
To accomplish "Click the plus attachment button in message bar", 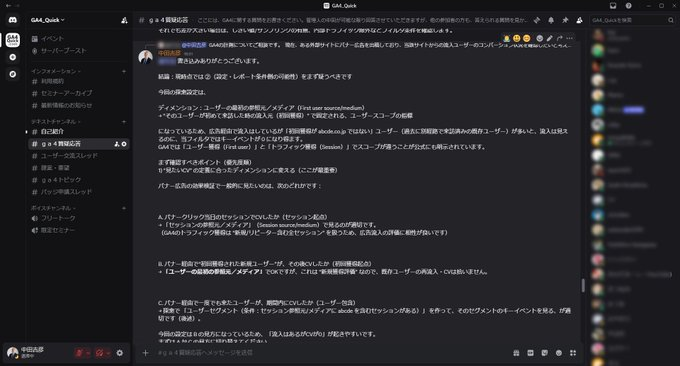I will pos(145,353).
